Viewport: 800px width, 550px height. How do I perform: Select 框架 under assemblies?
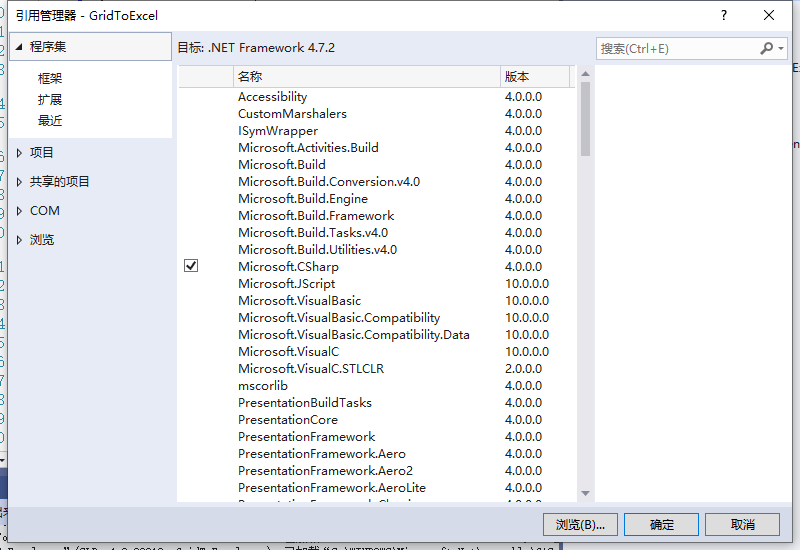(50, 78)
